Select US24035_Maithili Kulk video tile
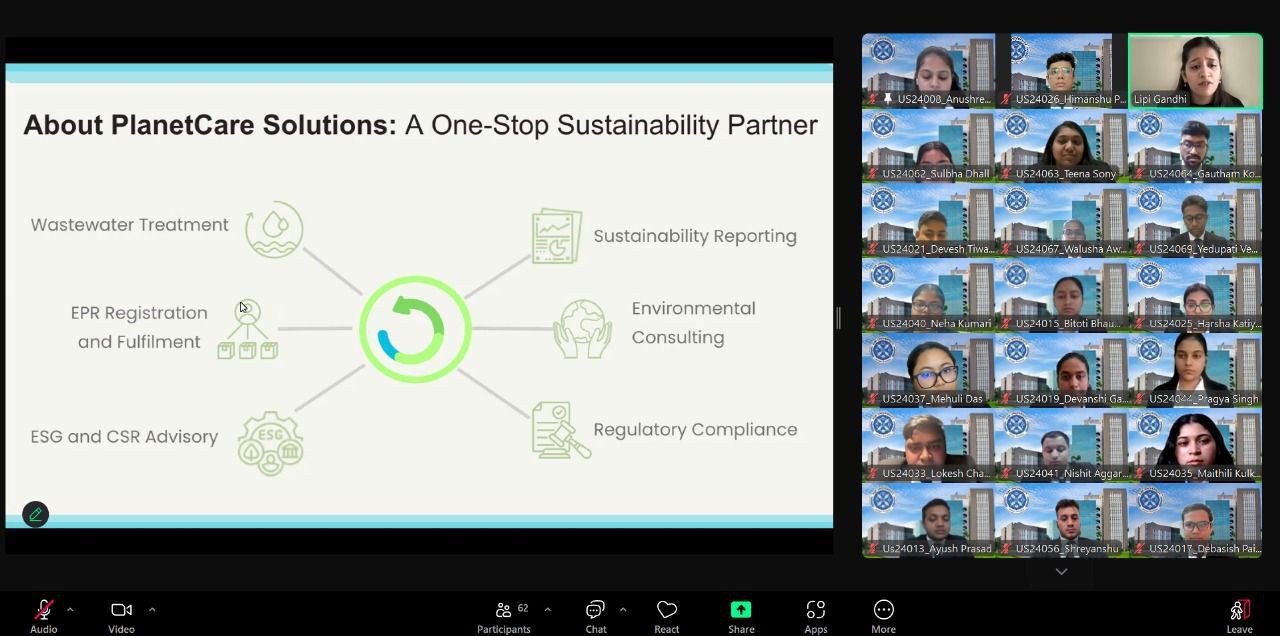Screen dimensions: 1280x636 pyautogui.click(x=1195, y=445)
